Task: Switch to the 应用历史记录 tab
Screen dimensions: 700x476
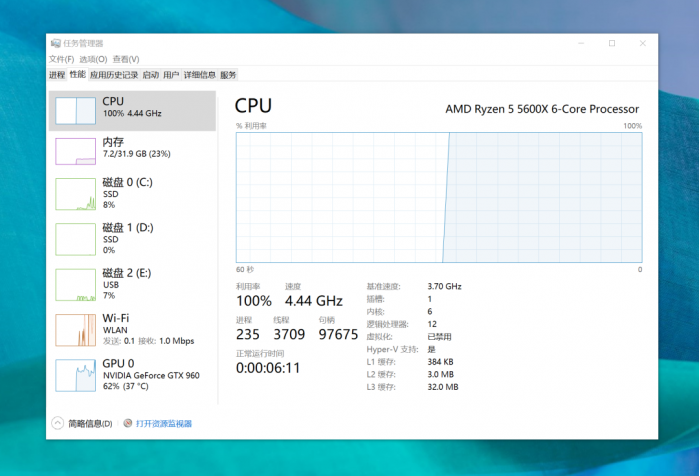Action: [x=114, y=75]
